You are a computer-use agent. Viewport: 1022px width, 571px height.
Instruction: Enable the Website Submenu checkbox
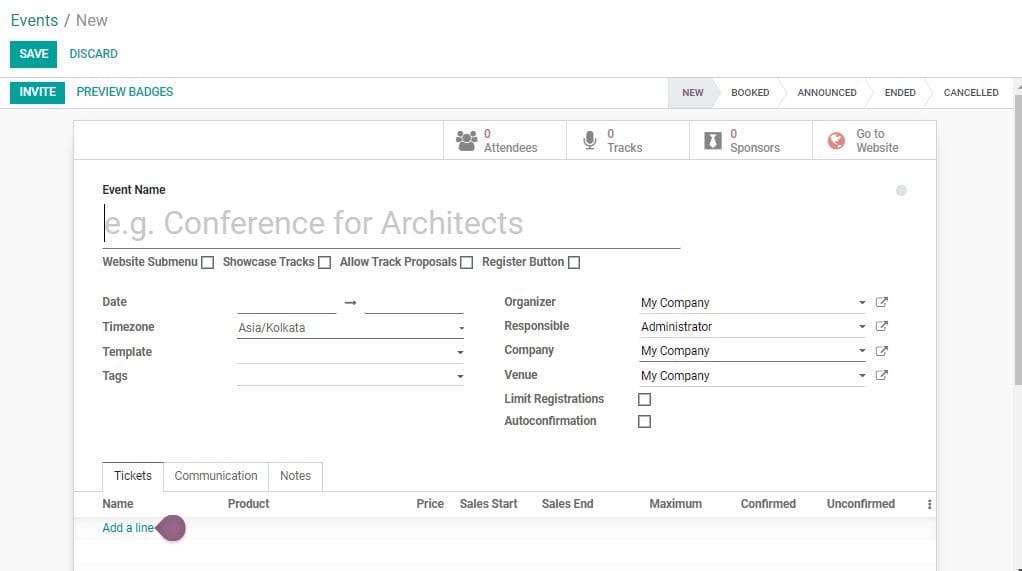click(x=207, y=262)
